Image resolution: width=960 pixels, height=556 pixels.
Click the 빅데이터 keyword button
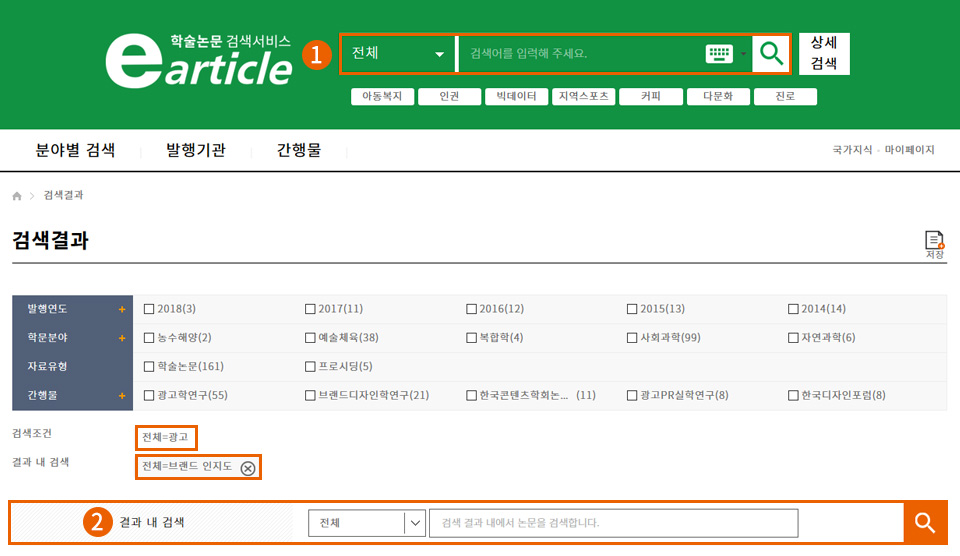(x=516, y=97)
